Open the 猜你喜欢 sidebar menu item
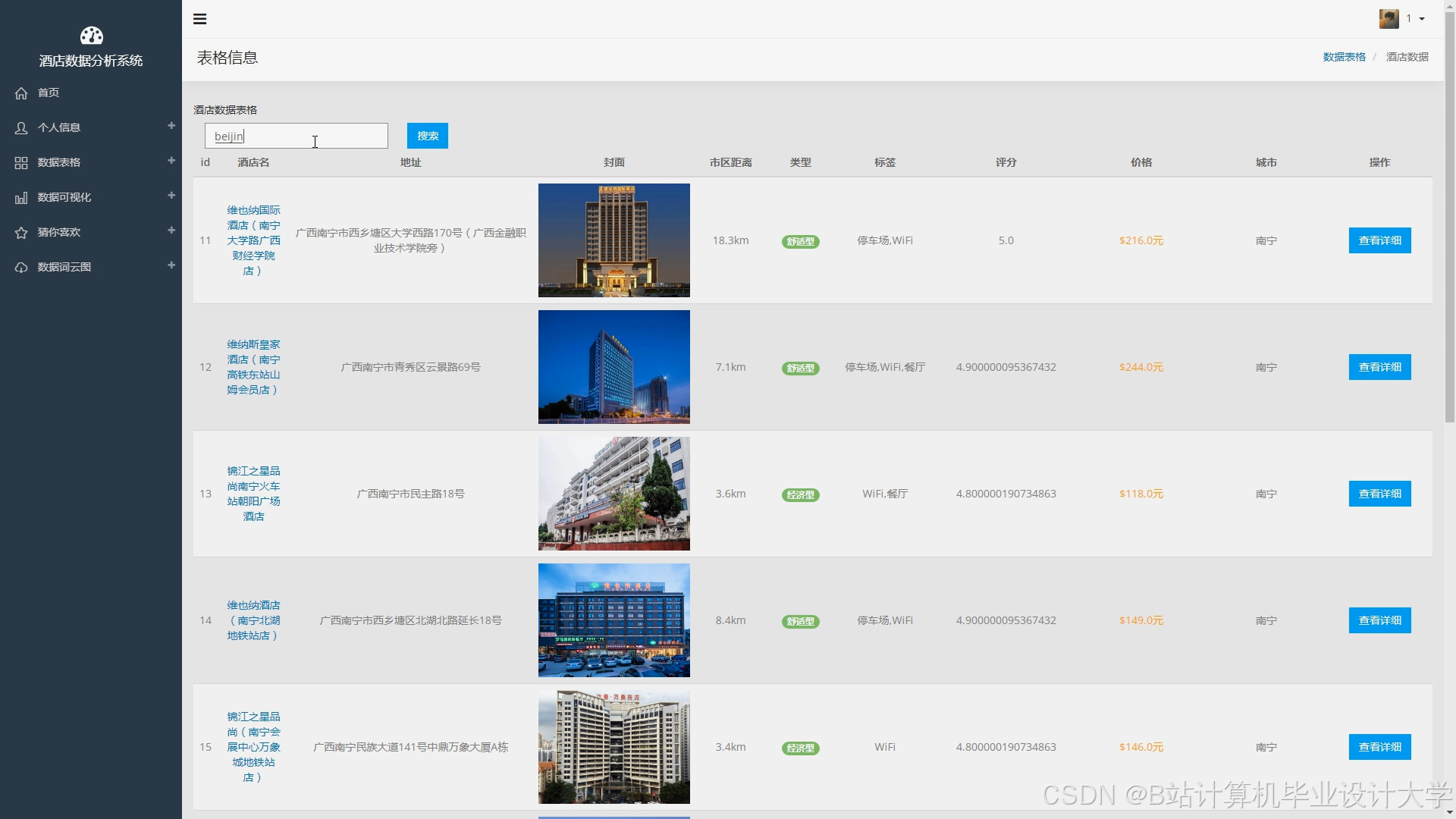Viewport: 1456px width, 819px height. tap(59, 232)
